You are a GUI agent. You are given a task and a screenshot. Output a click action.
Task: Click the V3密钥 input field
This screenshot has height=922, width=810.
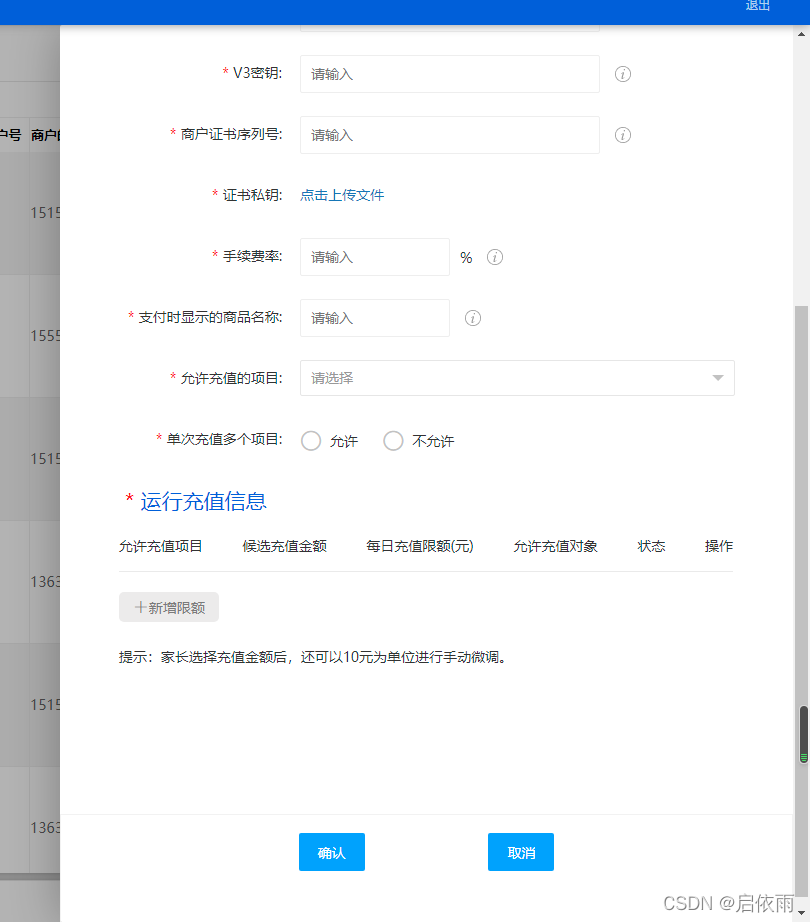click(x=449, y=74)
